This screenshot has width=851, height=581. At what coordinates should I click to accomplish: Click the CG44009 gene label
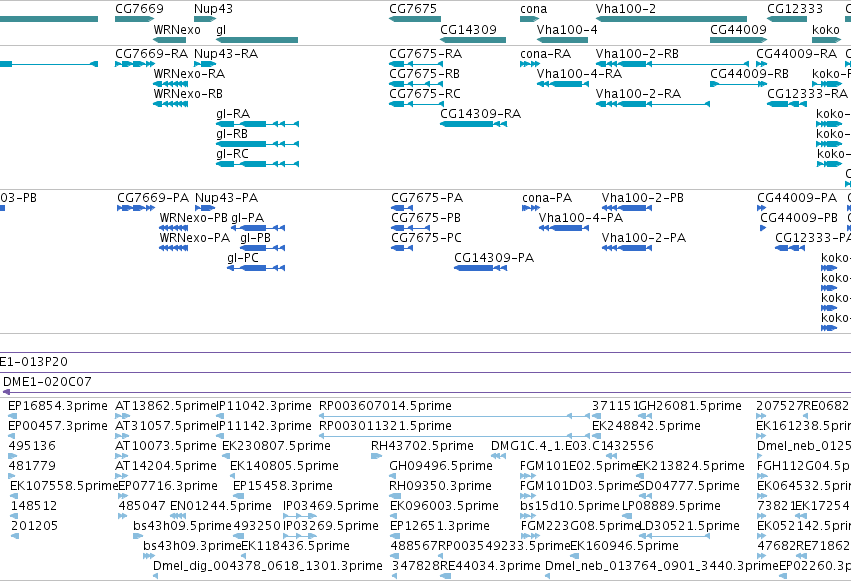coord(738,29)
